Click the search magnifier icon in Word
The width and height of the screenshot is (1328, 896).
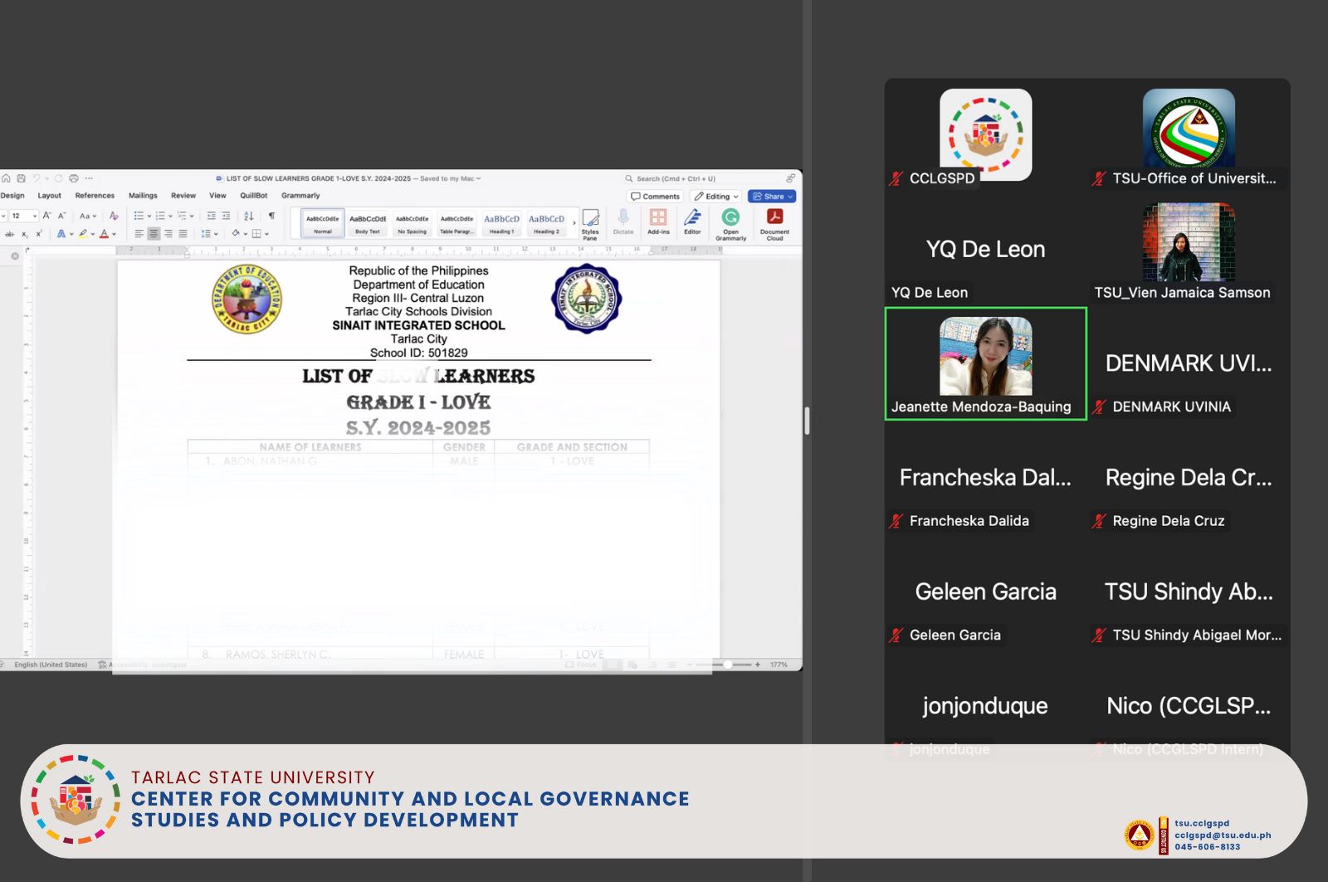(x=629, y=178)
